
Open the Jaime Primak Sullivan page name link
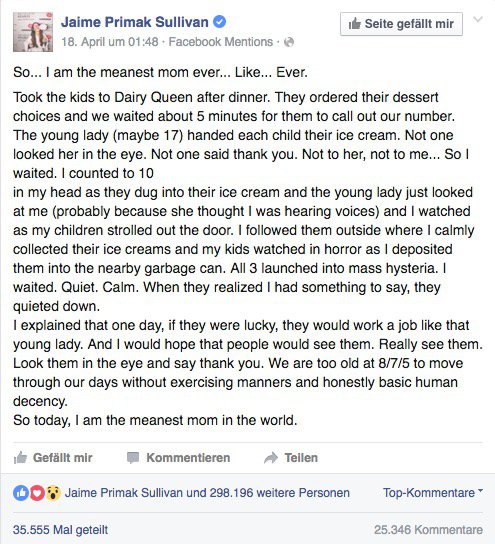point(135,22)
